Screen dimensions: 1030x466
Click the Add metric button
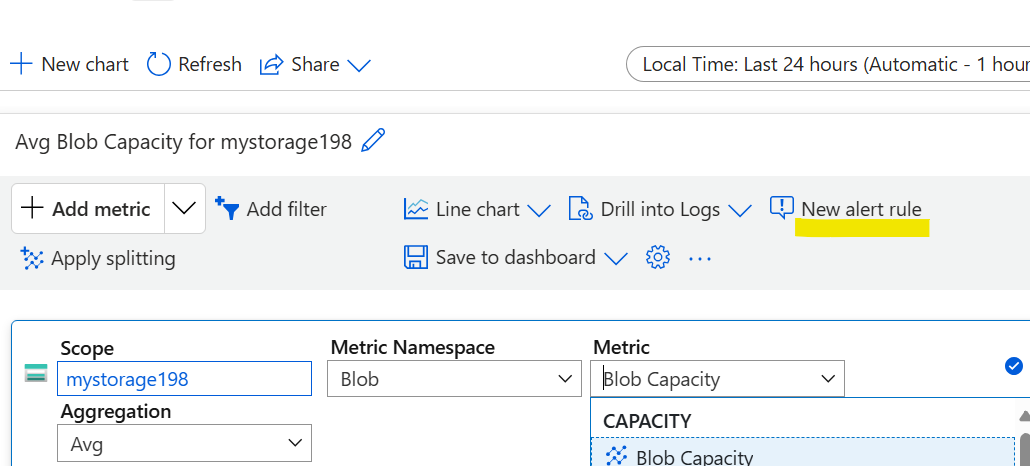click(87, 209)
